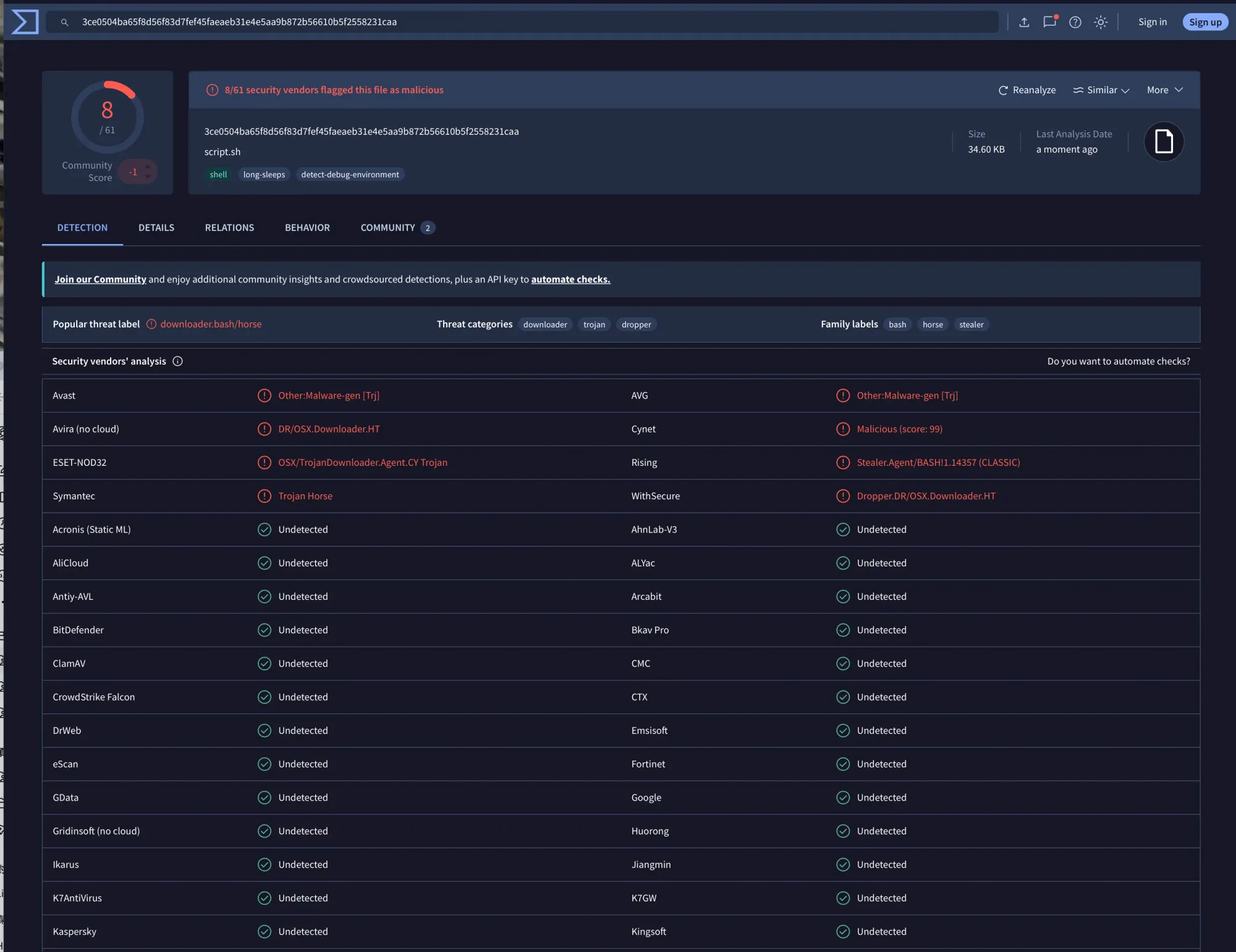The width and height of the screenshot is (1236, 952).
Task: Click the horse family label chip
Action: [933, 325]
